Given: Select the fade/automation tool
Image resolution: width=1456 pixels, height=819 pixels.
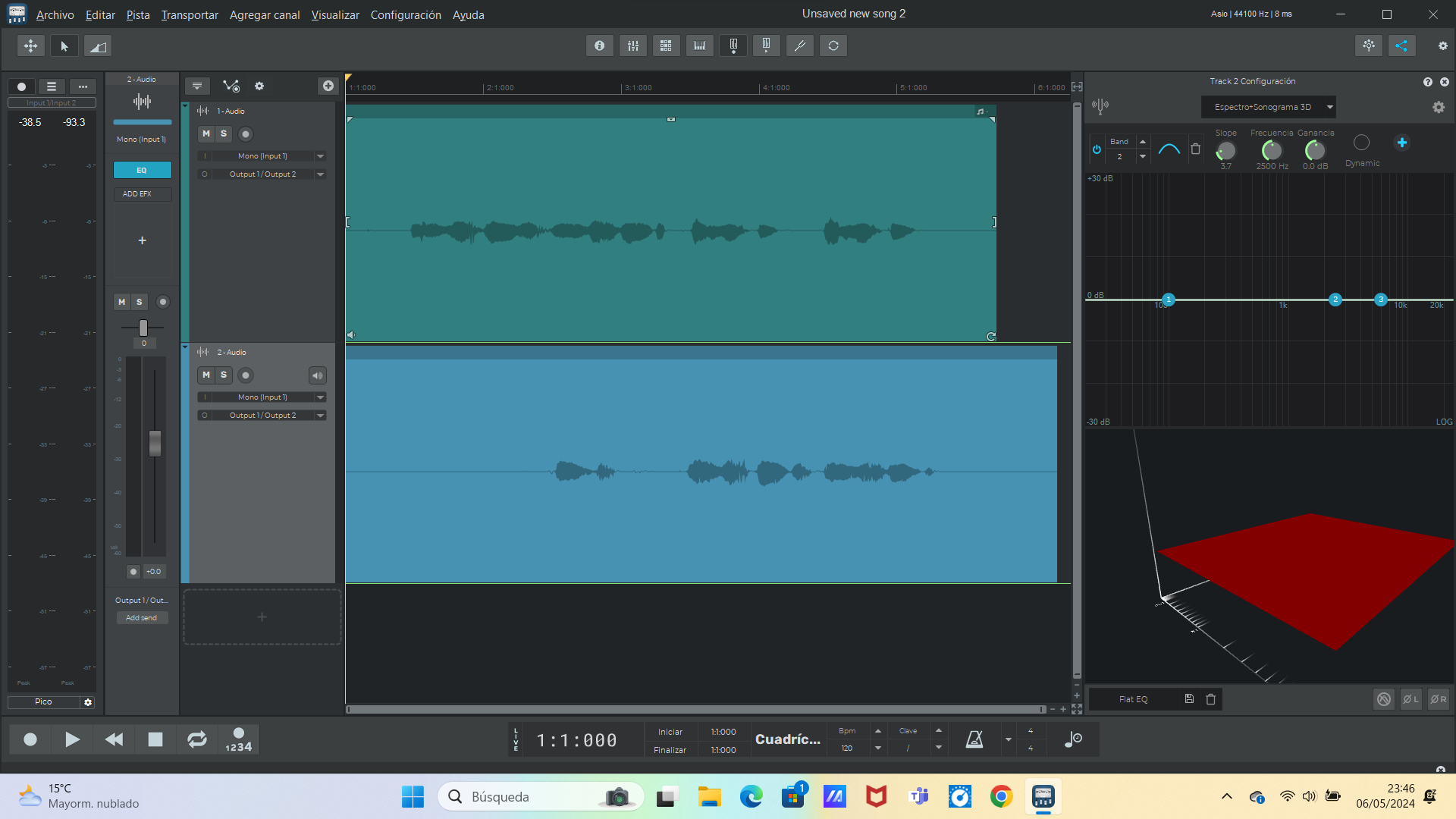Looking at the screenshot, I should [x=98, y=46].
